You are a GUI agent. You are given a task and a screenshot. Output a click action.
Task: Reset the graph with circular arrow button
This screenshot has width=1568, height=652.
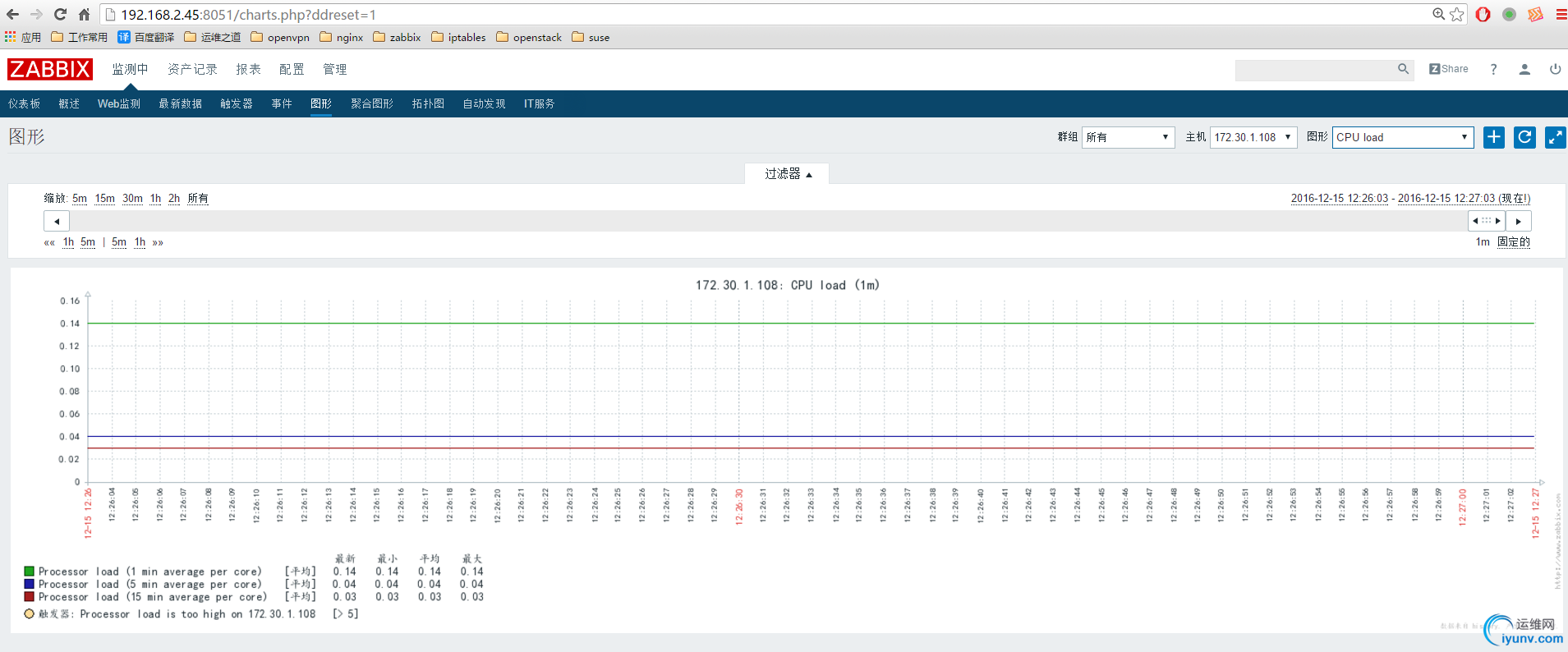point(1524,137)
